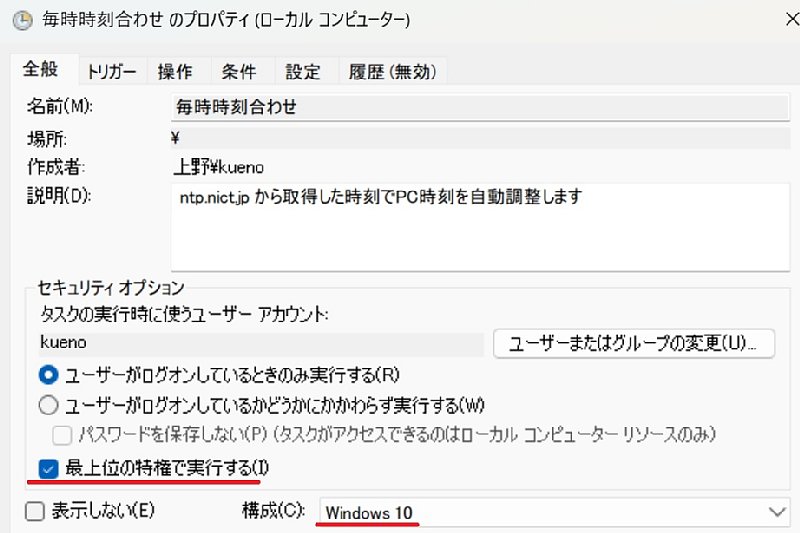Click the kueno user account field
The image size is (800, 533).
coord(261,343)
